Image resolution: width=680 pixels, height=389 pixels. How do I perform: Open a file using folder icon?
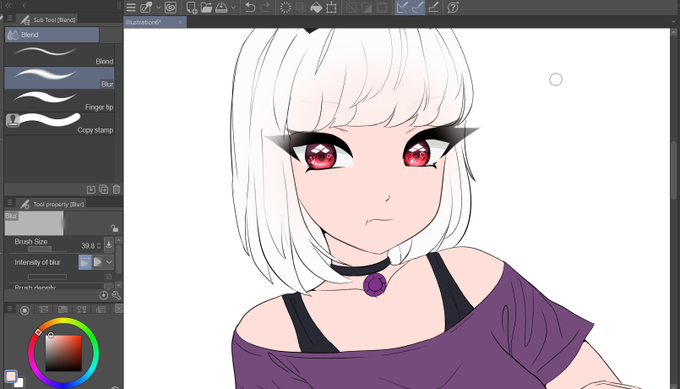click(206, 7)
